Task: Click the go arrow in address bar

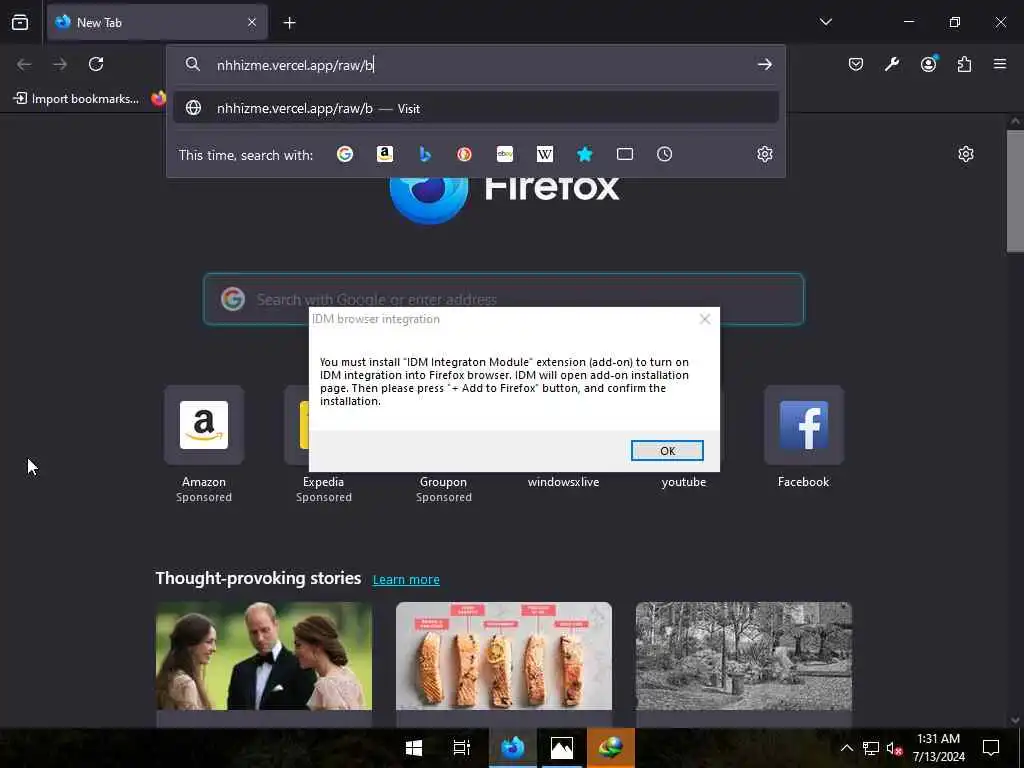Action: [765, 65]
